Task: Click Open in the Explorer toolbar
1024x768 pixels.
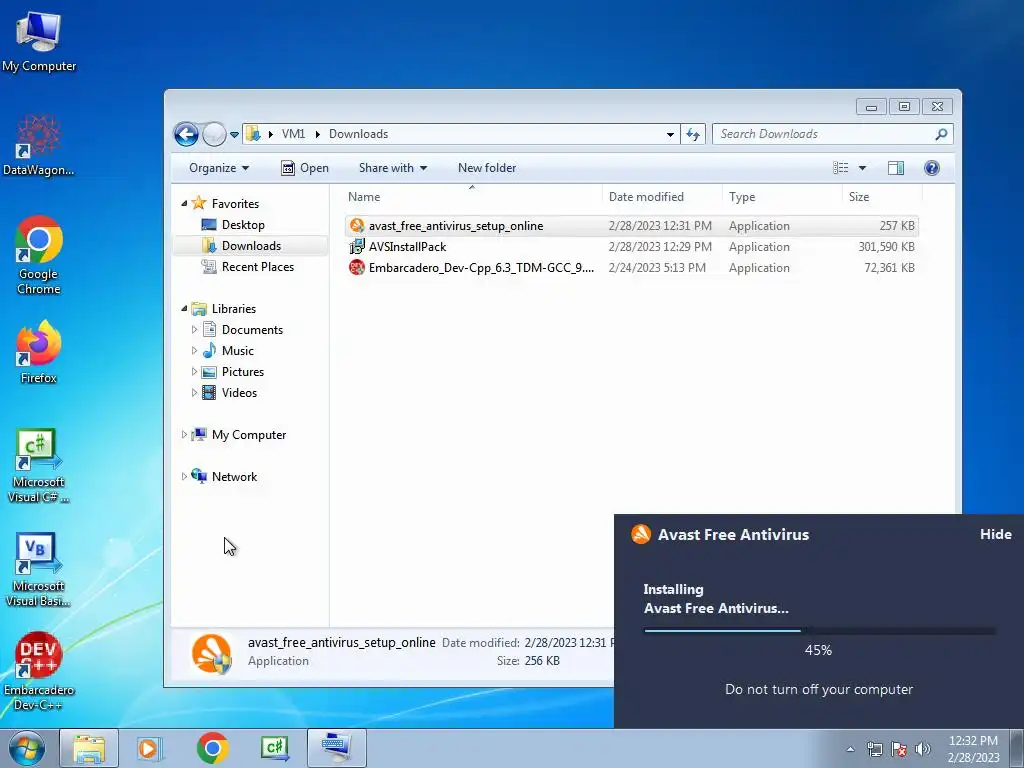Action: (x=304, y=168)
